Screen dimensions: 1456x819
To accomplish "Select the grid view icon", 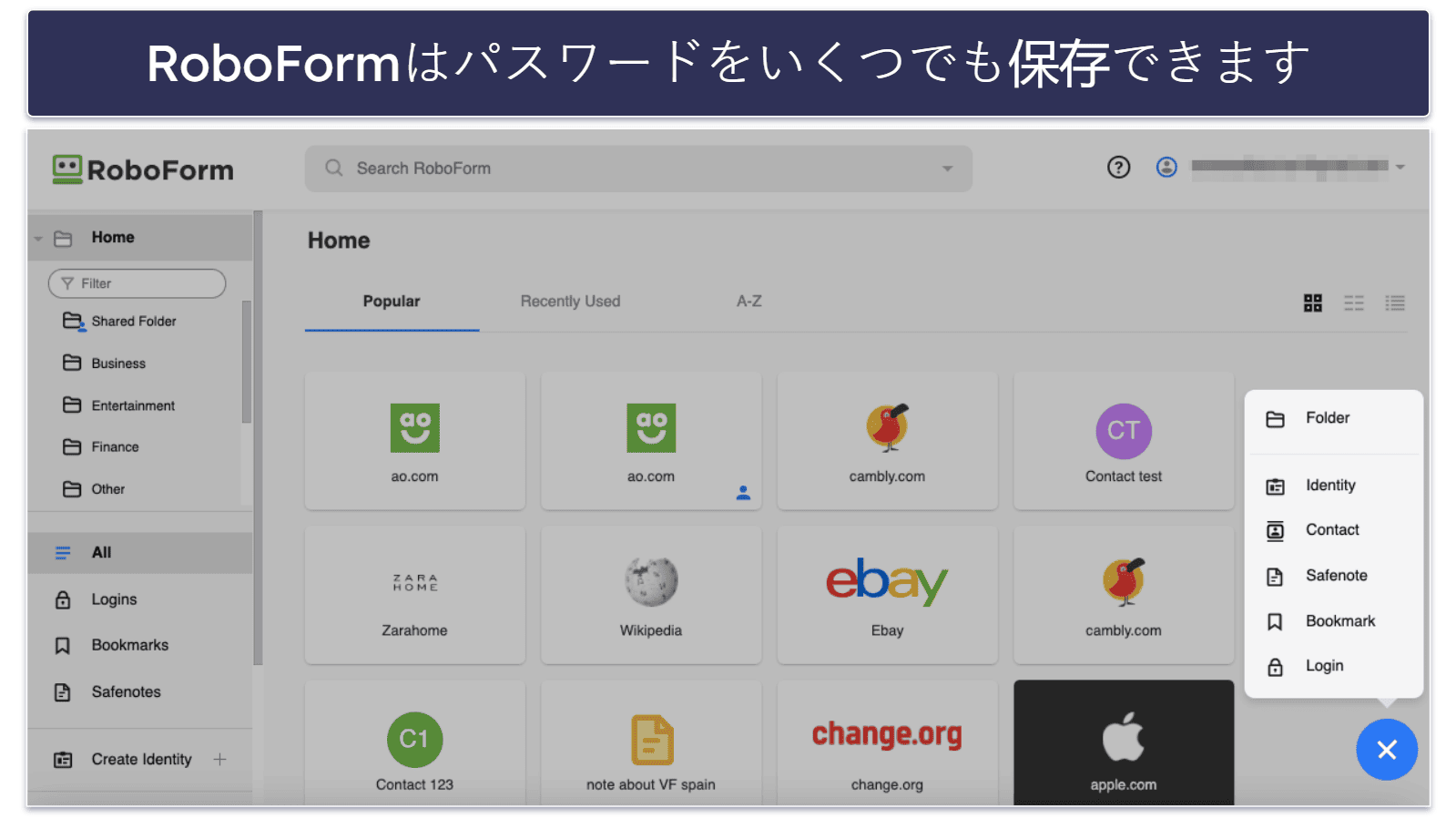I will [x=1312, y=303].
